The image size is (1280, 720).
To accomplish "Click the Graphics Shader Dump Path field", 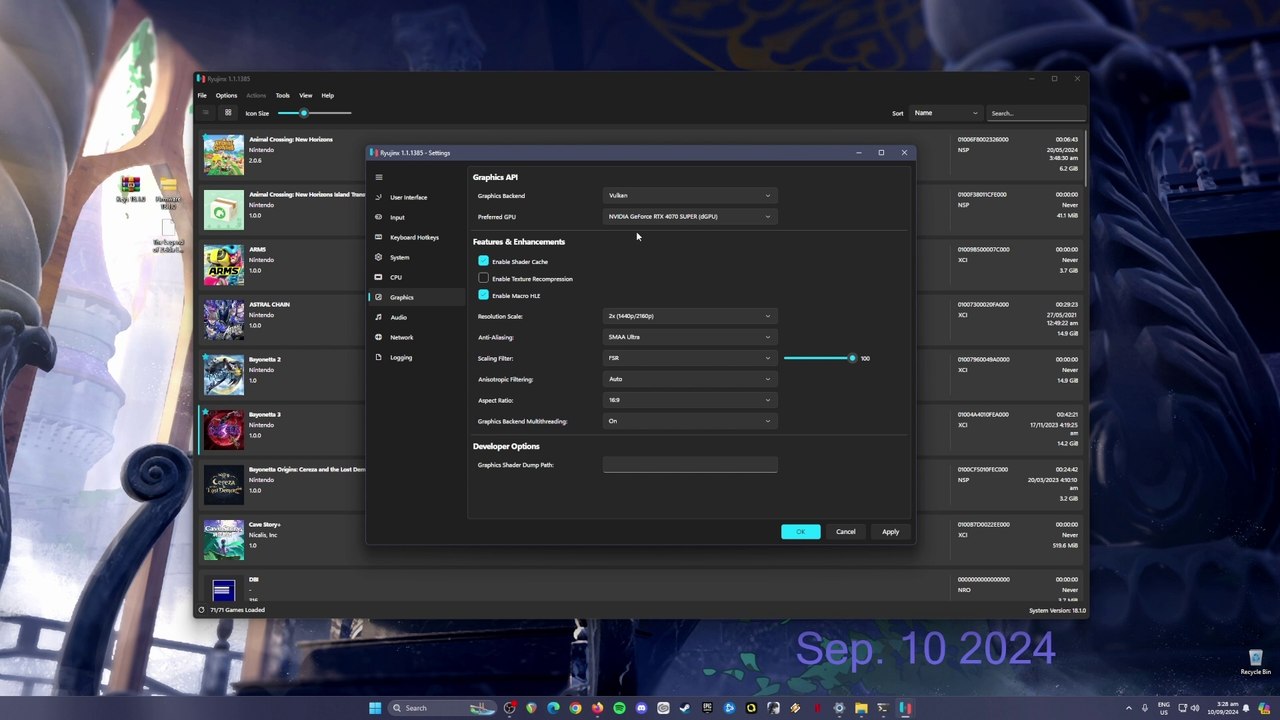I will (690, 465).
